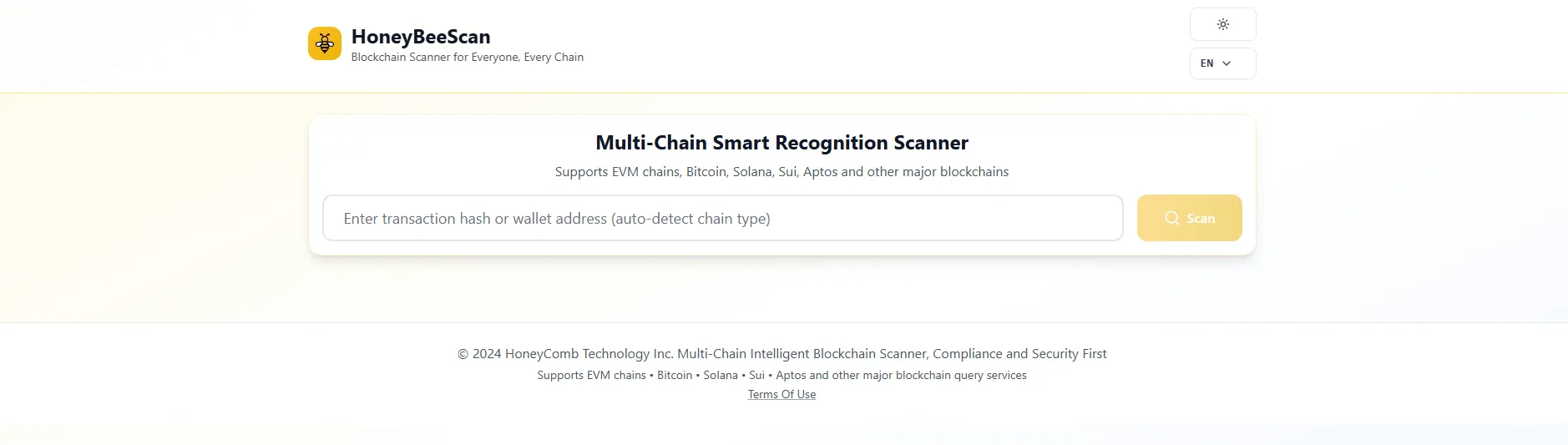The width and height of the screenshot is (1568, 445).
Task: Toggle the sun light/dark theme button
Action: 1222,24
